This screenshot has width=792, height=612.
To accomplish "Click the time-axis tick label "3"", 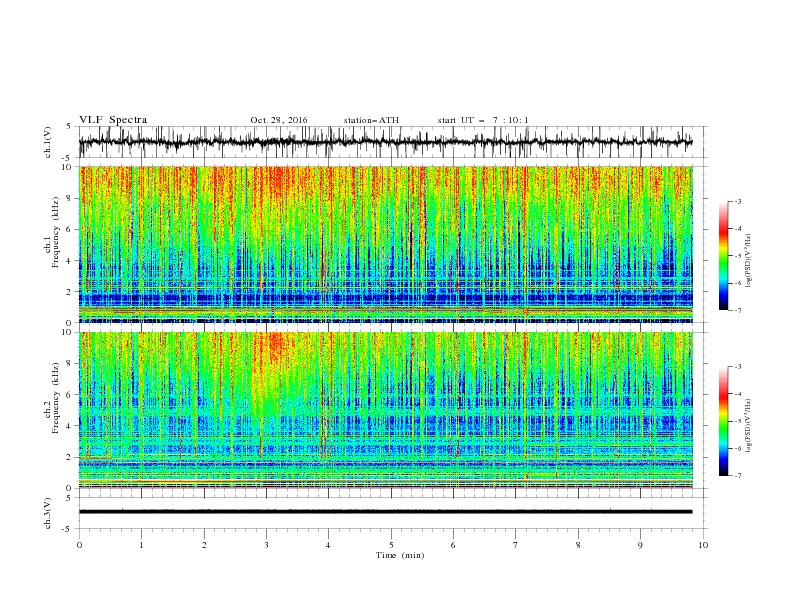I will click(x=266, y=545).
